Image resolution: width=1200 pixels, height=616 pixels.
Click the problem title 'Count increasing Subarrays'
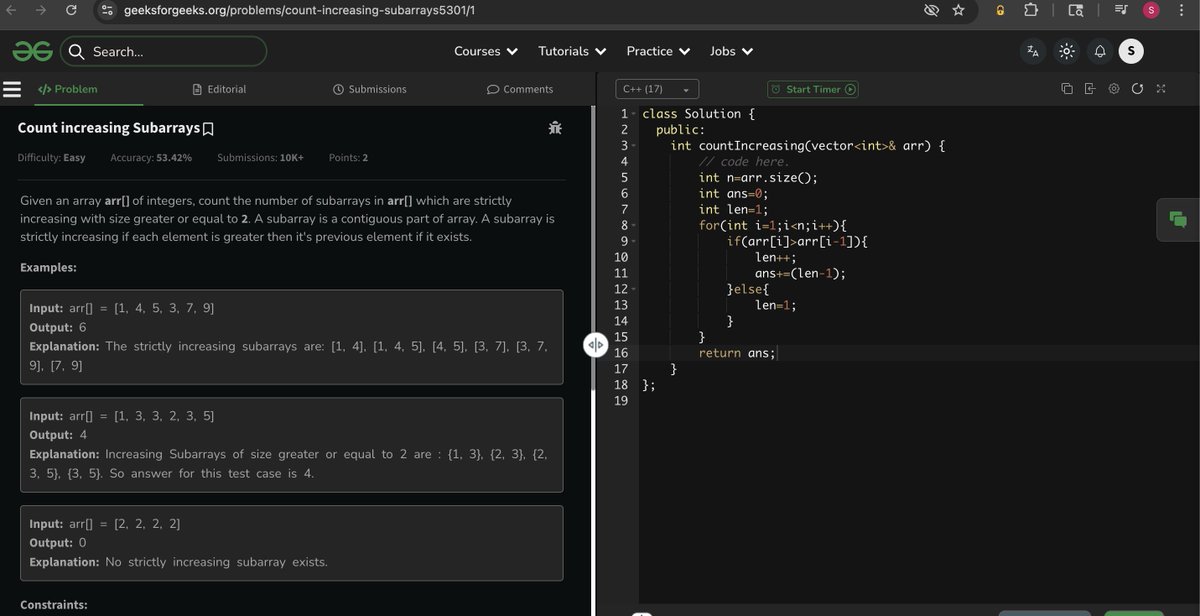(108, 128)
